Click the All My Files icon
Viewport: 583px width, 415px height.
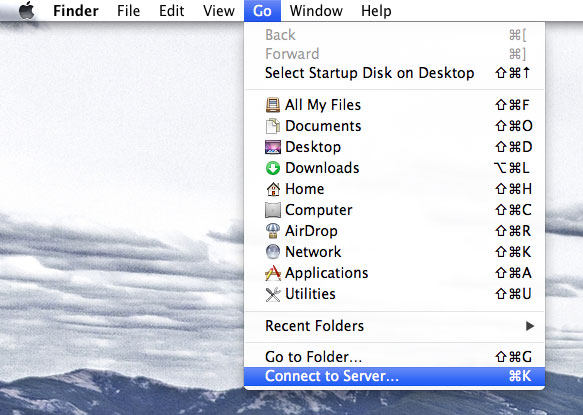coord(273,105)
